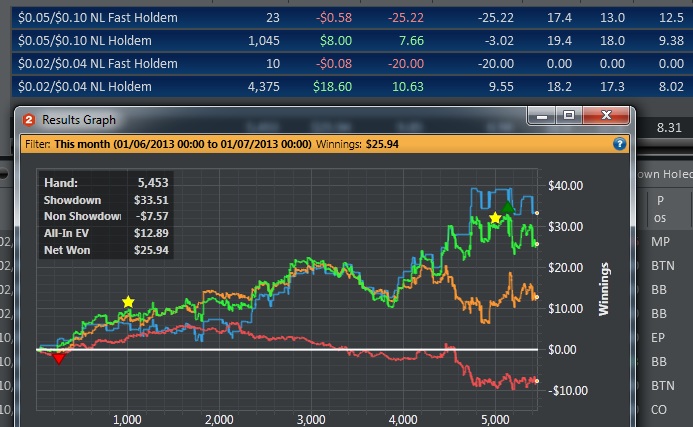Viewport: 693px width, 427px height.
Task: Click the $40.00 axis label
Action: (x=565, y=186)
